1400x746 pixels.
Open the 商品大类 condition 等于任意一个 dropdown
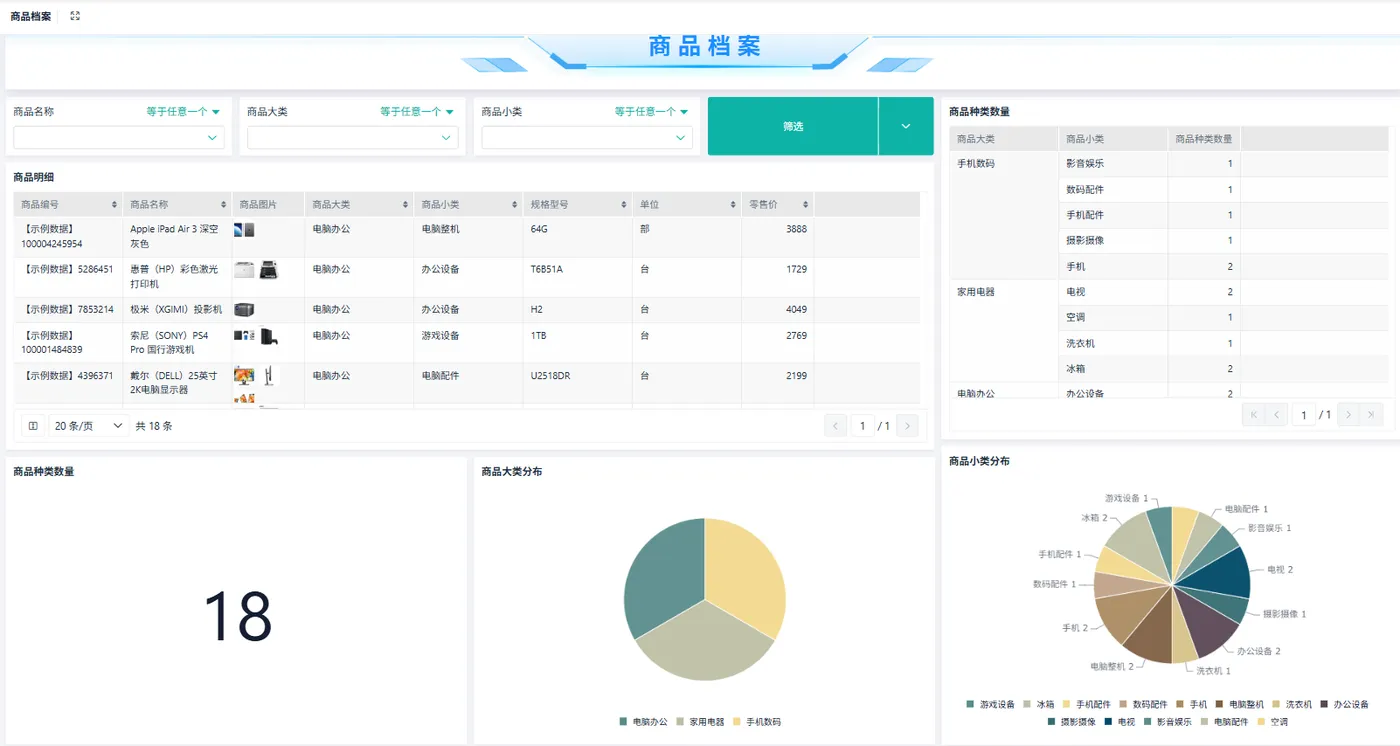[x=417, y=112]
